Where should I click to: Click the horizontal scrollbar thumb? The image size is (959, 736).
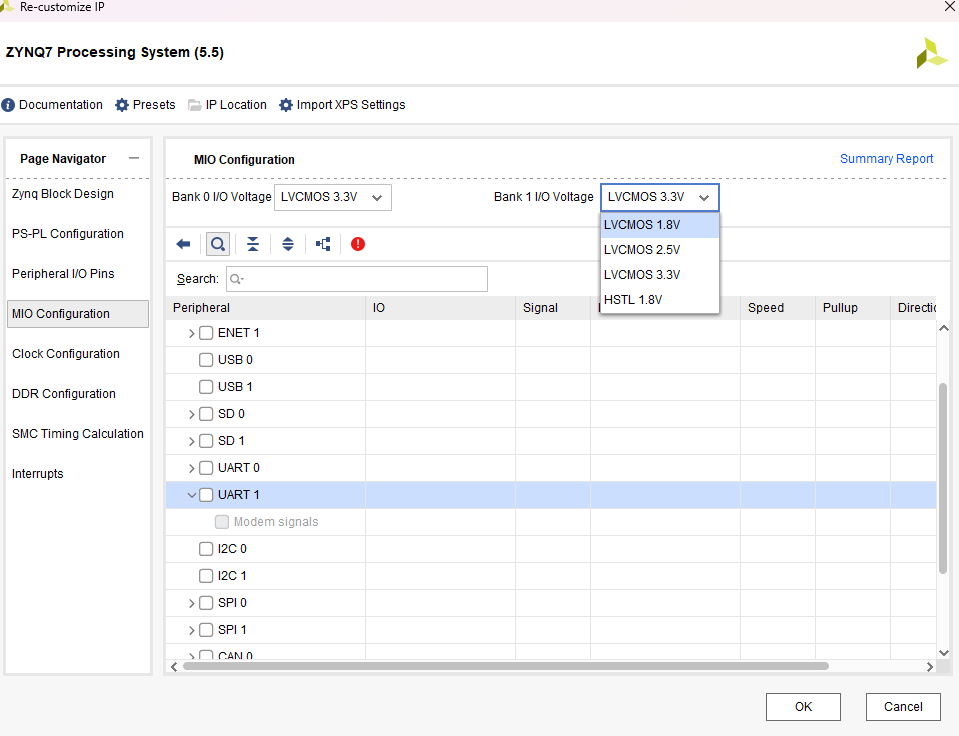pos(506,666)
